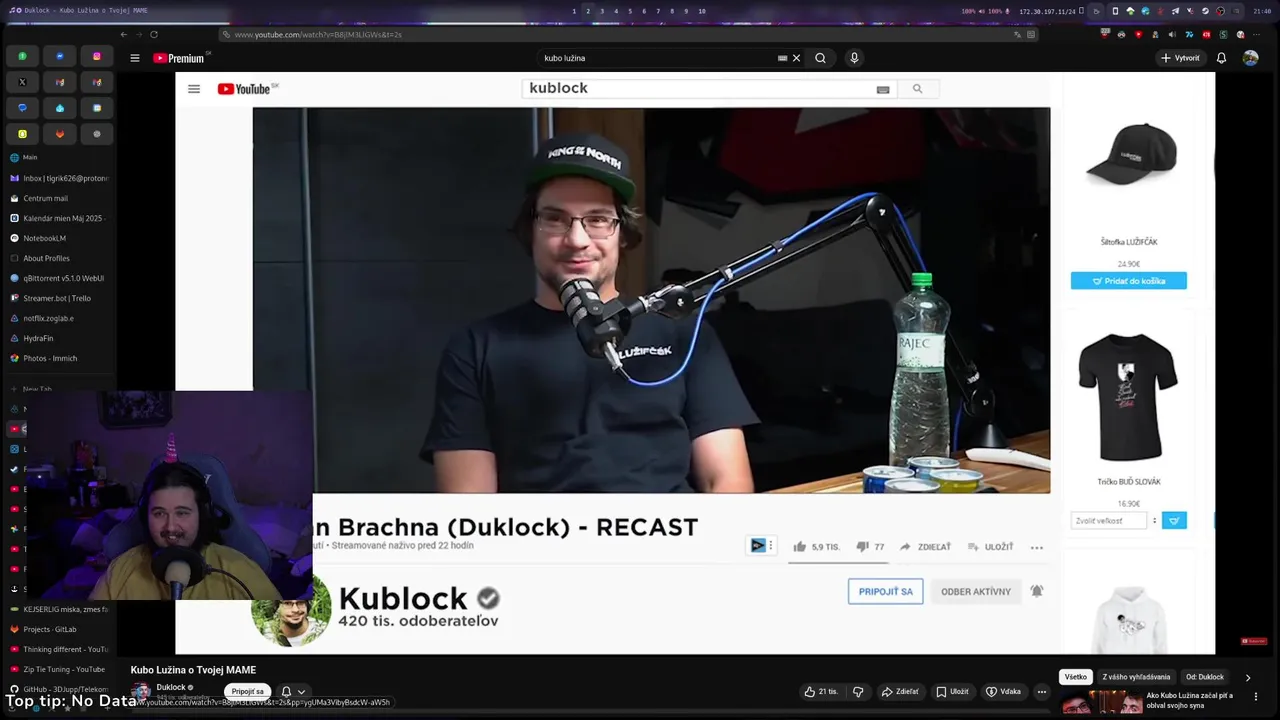Open the Duklock channel under the video
The height and width of the screenshot is (720, 1280).
coord(171,687)
